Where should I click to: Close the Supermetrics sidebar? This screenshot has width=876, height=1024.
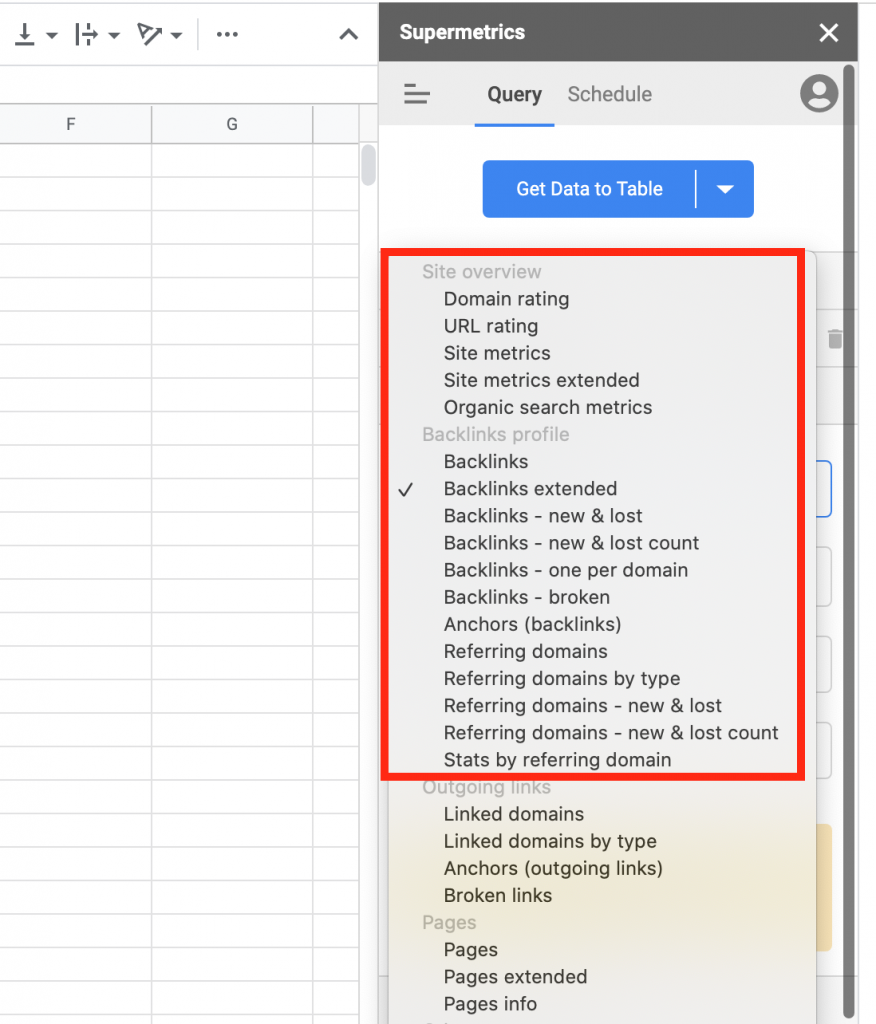coord(828,33)
